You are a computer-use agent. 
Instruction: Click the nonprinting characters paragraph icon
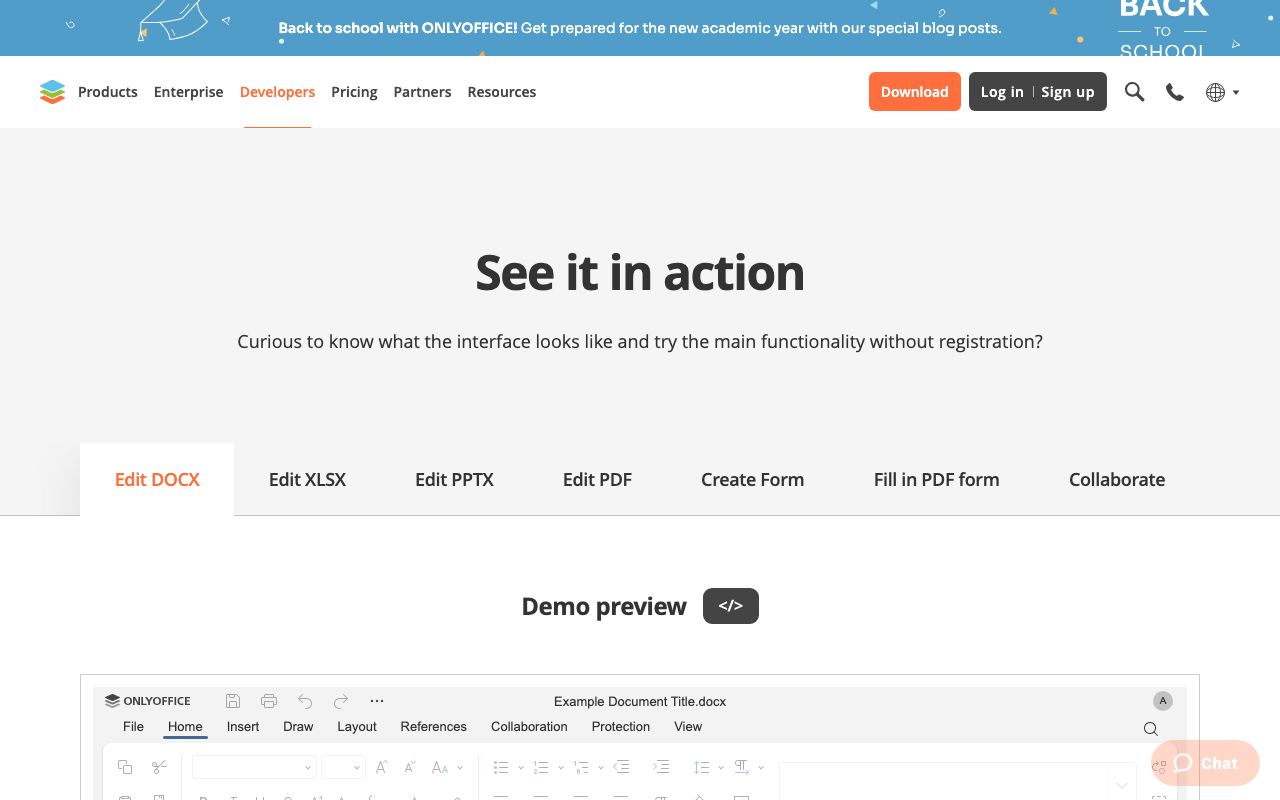741,767
